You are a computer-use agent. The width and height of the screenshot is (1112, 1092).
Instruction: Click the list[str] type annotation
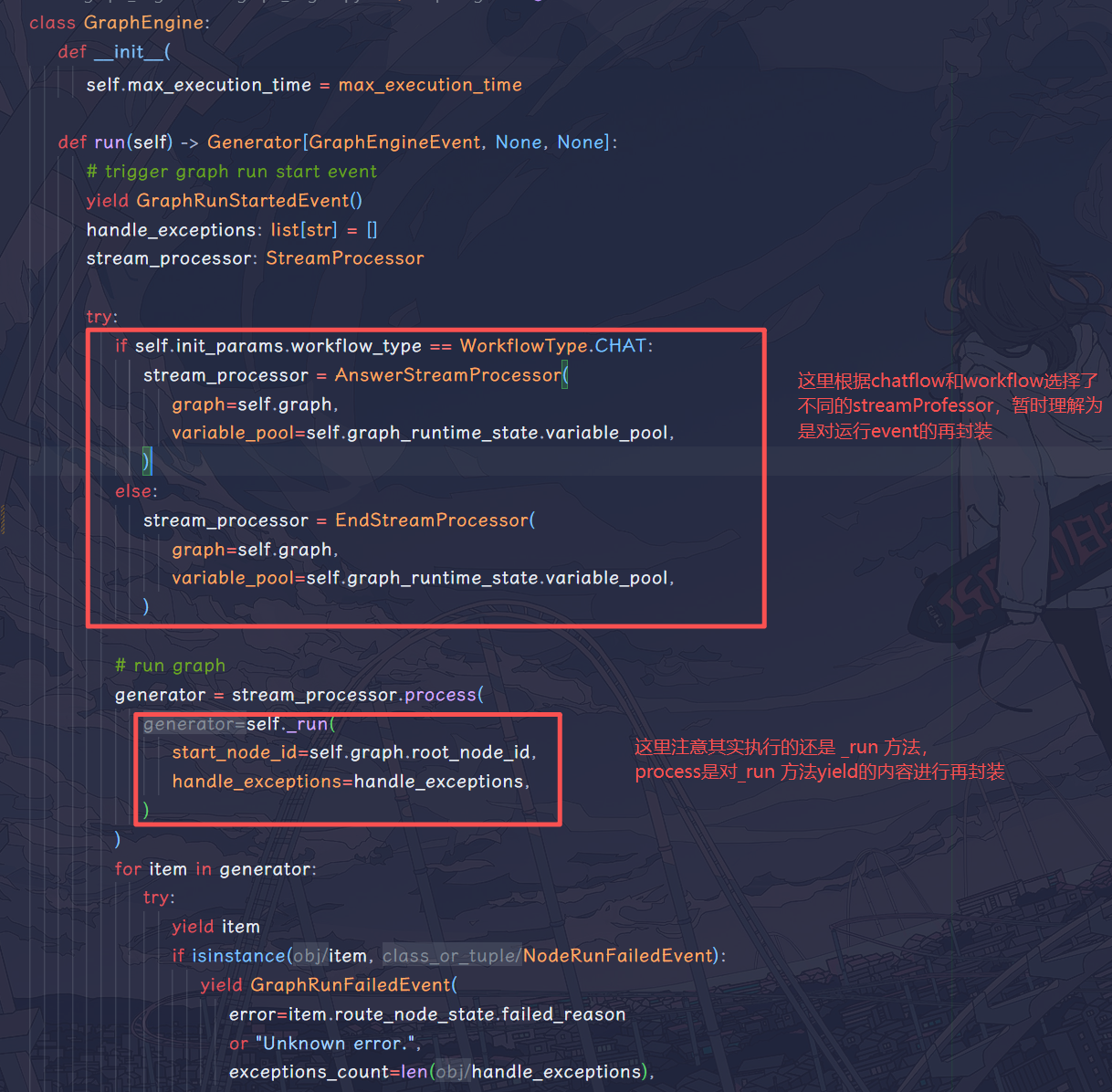pyautogui.click(x=303, y=230)
